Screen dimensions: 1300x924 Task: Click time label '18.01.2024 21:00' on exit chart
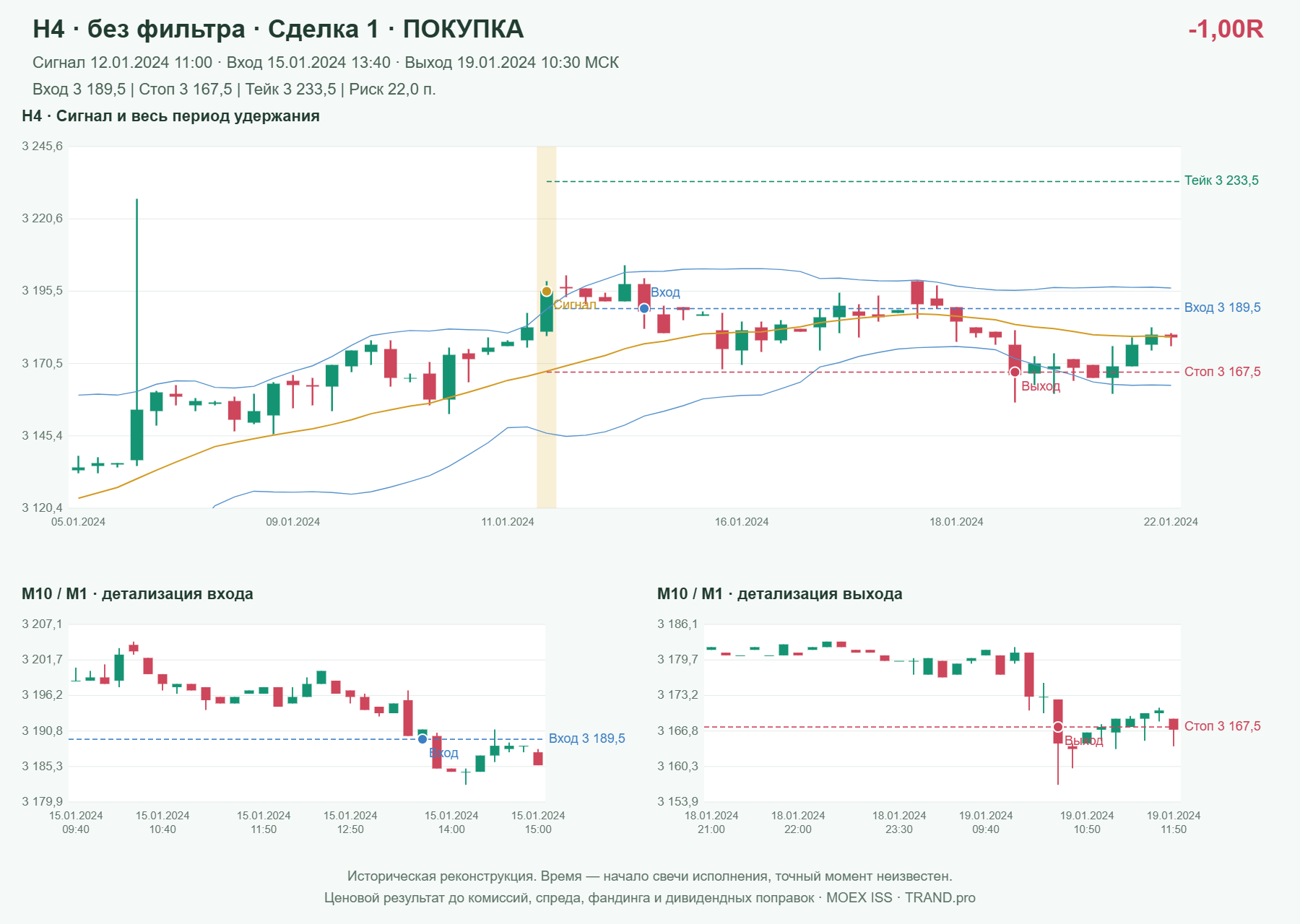pyautogui.click(x=711, y=822)
